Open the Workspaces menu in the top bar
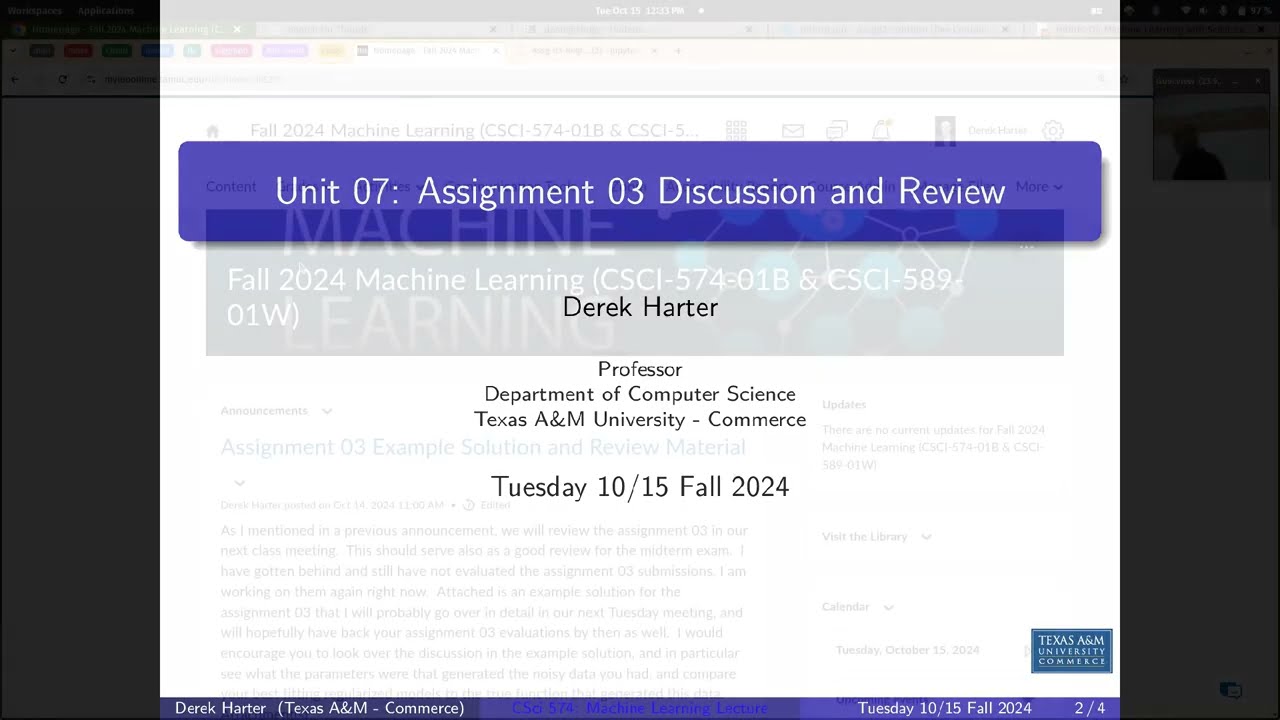 [x=34, y=10]
